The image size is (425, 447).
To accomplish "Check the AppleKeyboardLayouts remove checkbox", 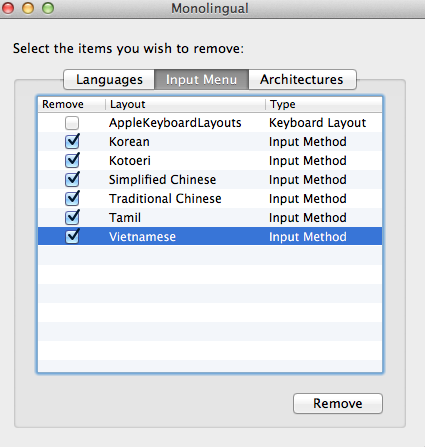I will [x=72, y=123].
